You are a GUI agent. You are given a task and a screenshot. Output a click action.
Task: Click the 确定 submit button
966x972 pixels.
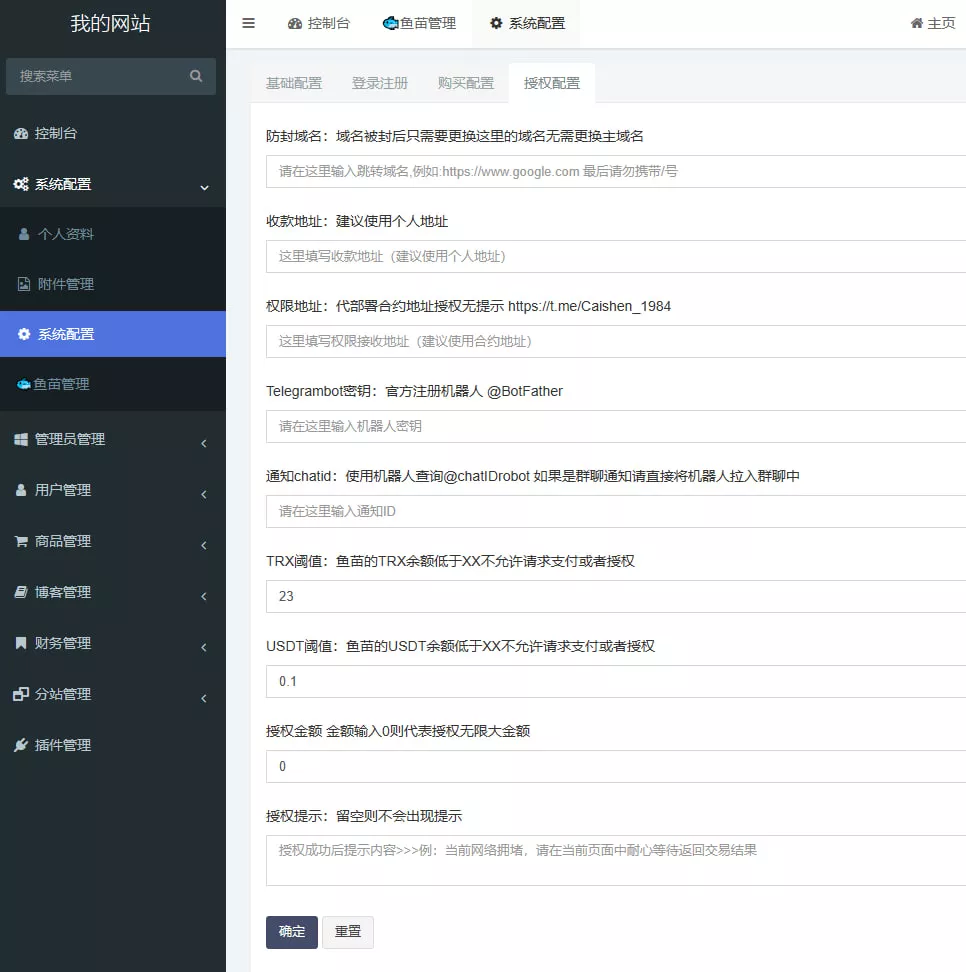click(x=291, y=932)
